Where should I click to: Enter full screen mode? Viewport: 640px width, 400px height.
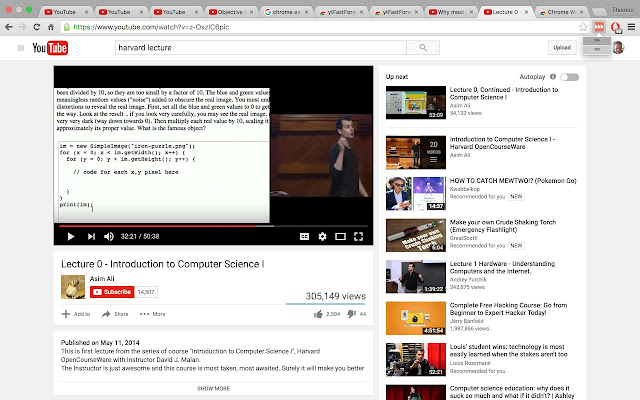[x=358, y=236]
